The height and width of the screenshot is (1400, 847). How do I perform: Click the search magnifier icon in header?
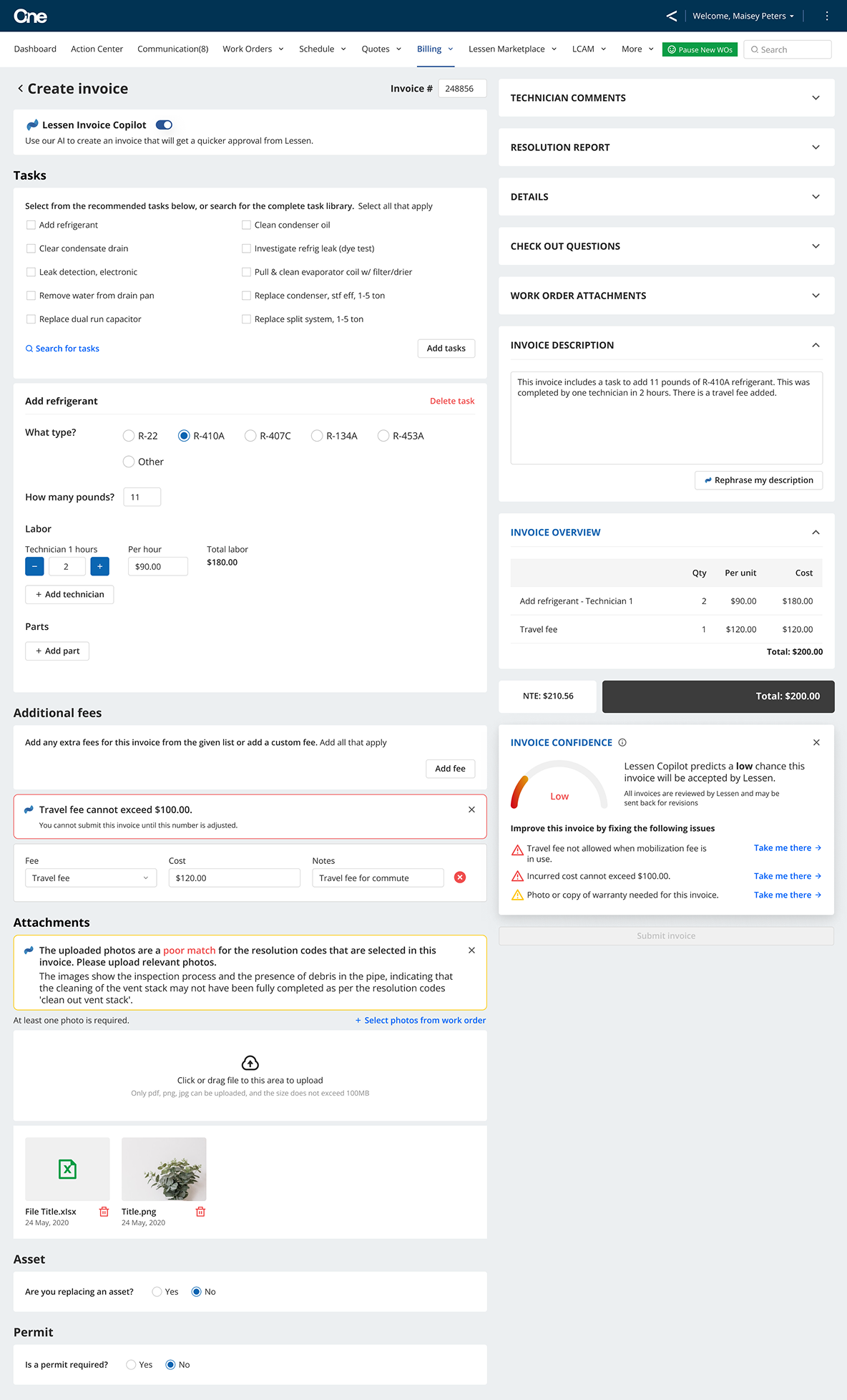tap(754, 49)
